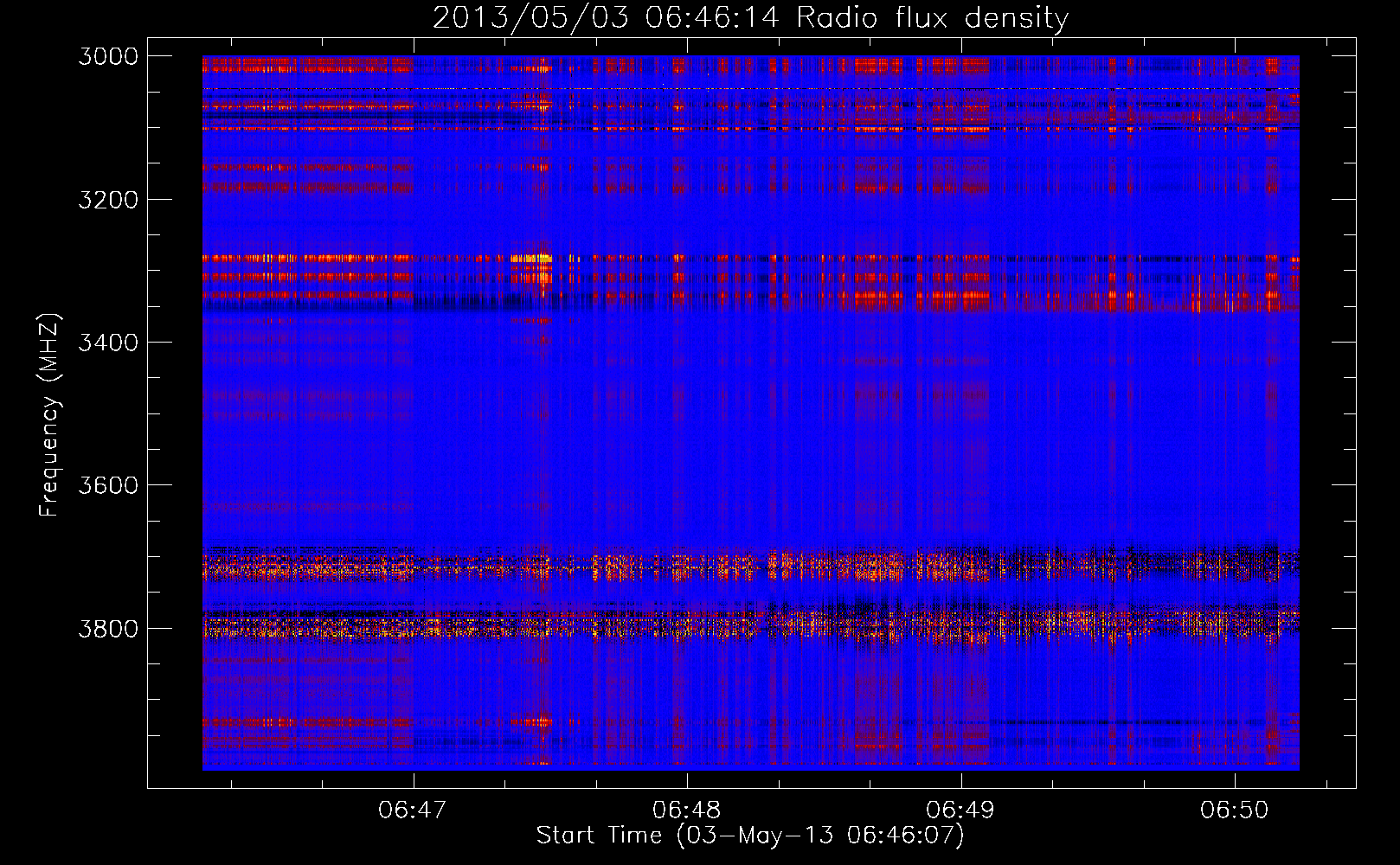Click the "Start Time (03-May-13 06:46:07)" axis label
This screenshot has width=1400, height=865.
tap(750, 836)
